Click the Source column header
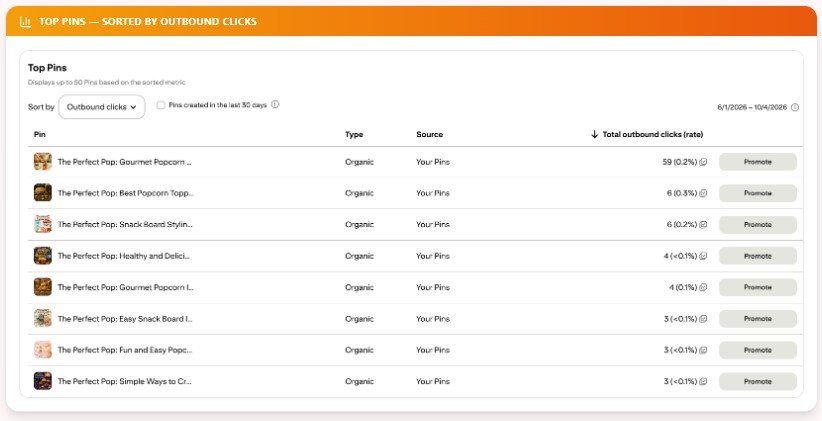This screenshot has width=822, height=421. click(x=429, y=134)
